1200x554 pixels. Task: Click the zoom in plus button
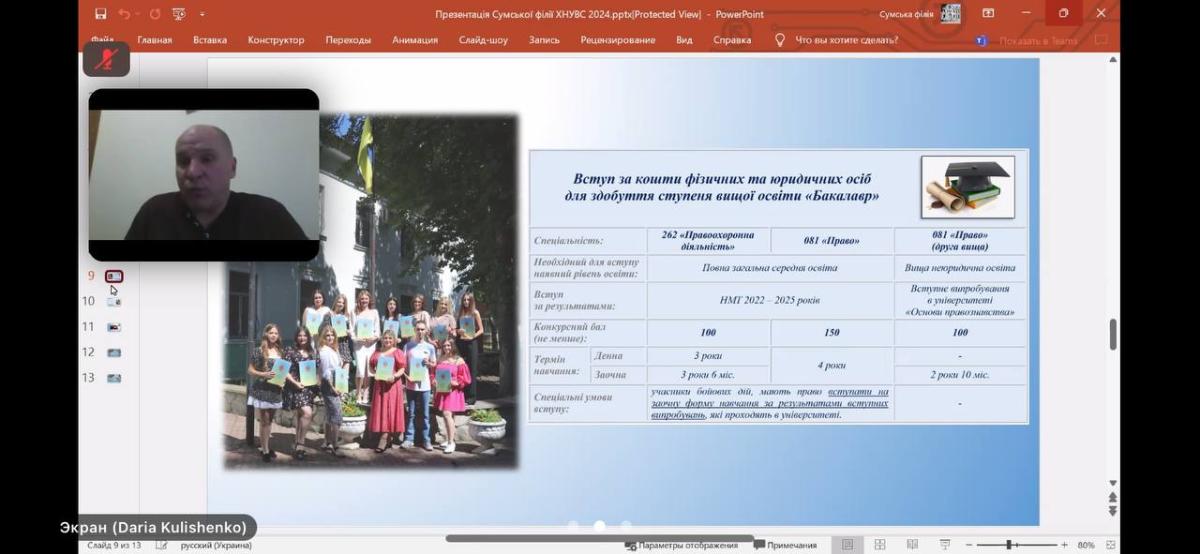tap(1063, 545)
